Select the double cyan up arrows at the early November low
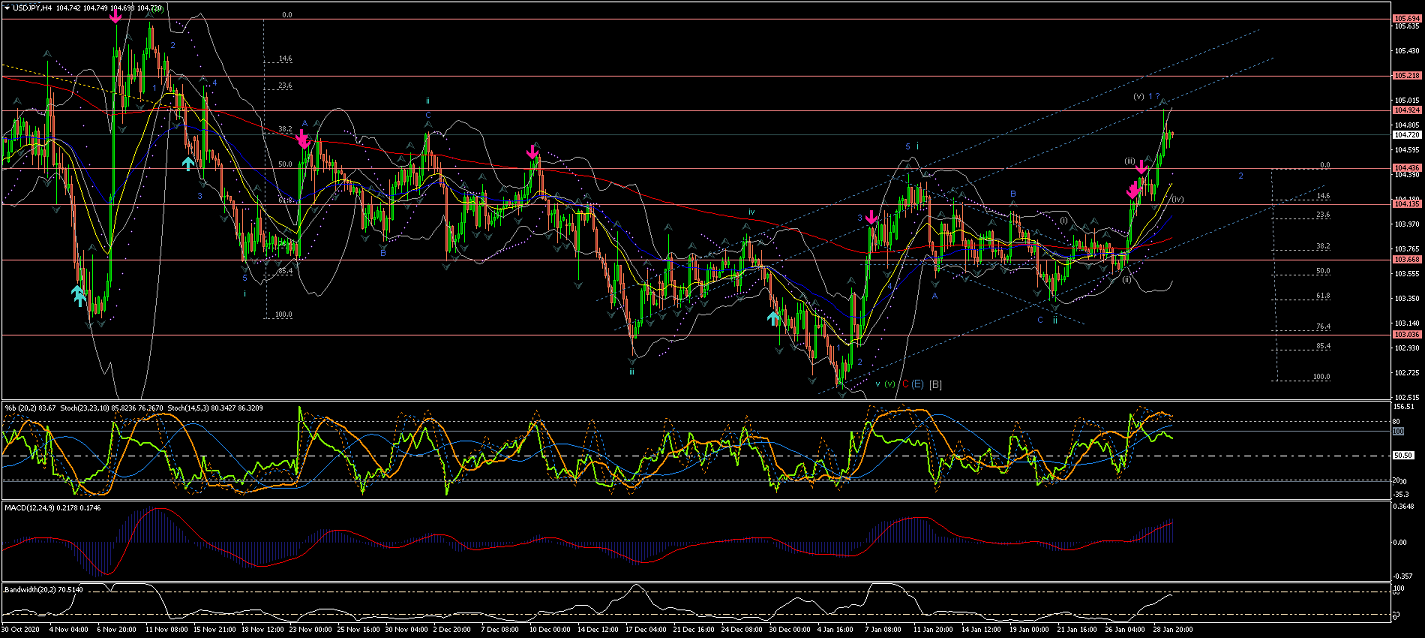Image resolution: width=1425 pixels, height=638 pixels. (77, 295)
